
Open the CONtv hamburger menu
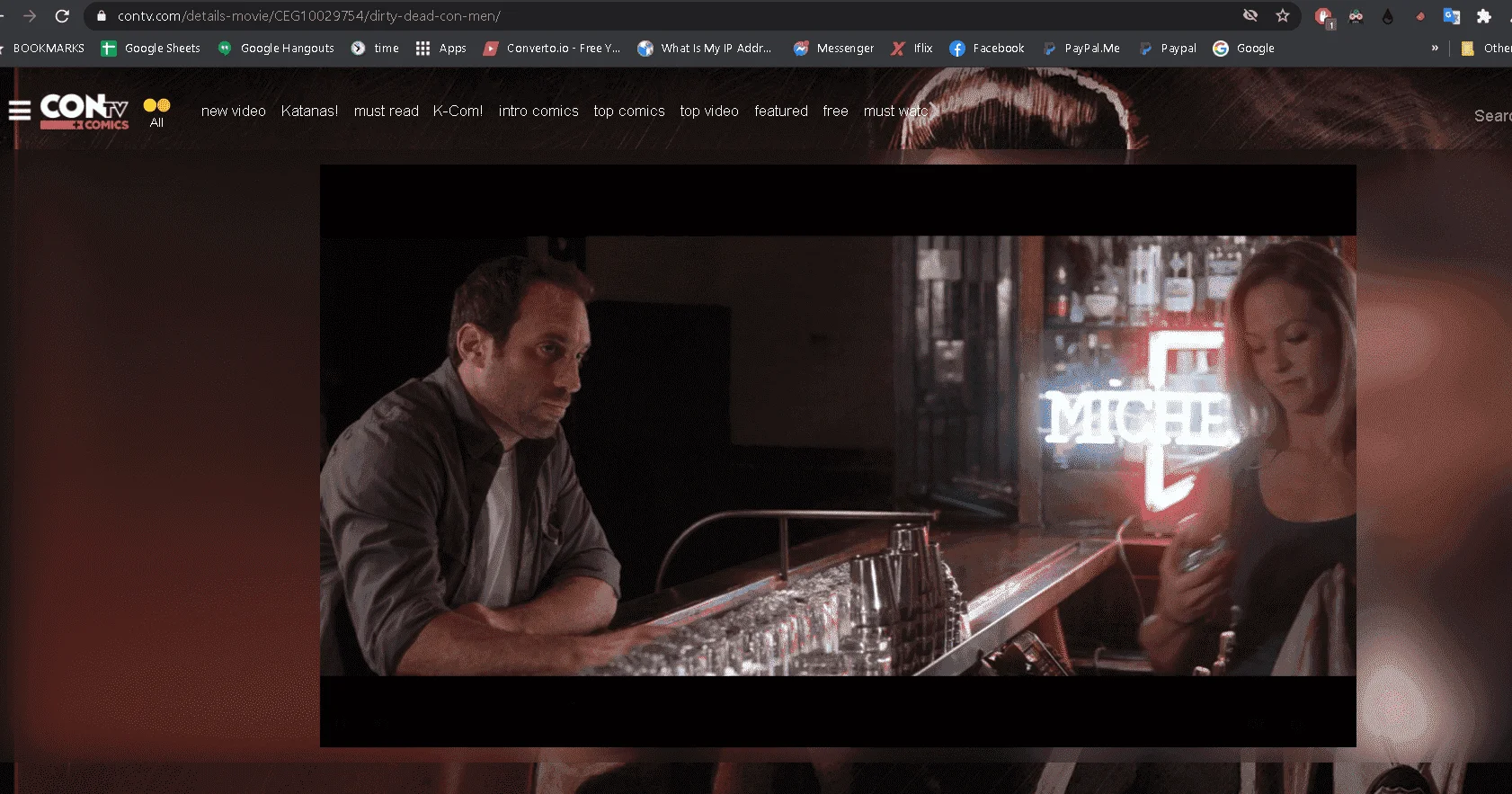[x=20, y=111]
